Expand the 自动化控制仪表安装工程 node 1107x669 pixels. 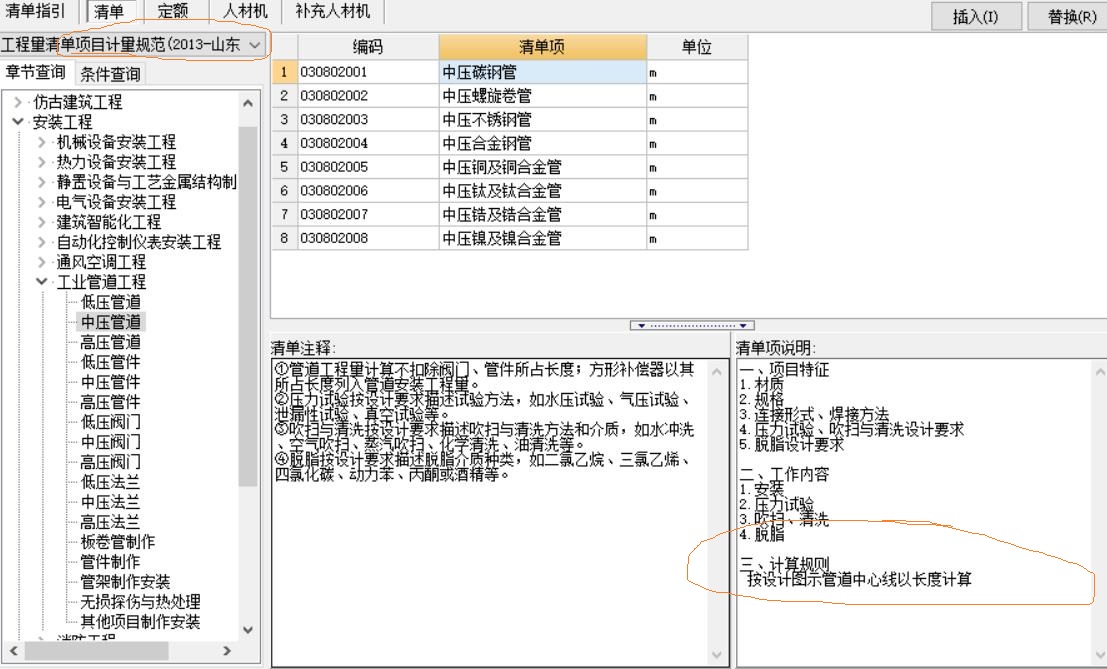(42, 242)
